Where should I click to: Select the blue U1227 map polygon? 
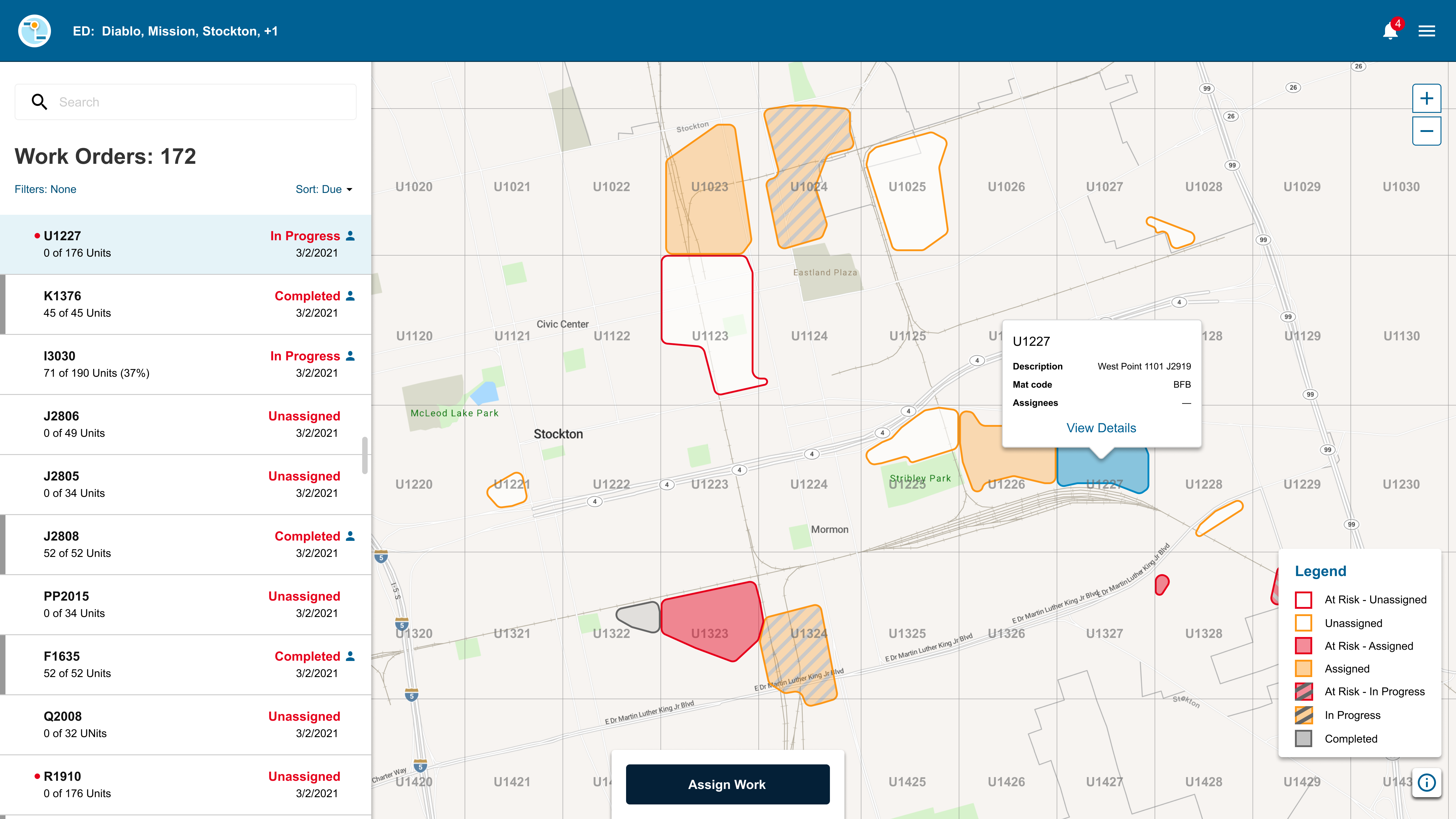(x=1102, y=470)
